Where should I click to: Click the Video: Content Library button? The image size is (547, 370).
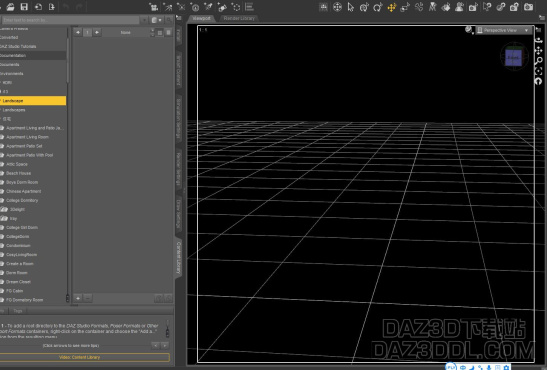(80, 357)
